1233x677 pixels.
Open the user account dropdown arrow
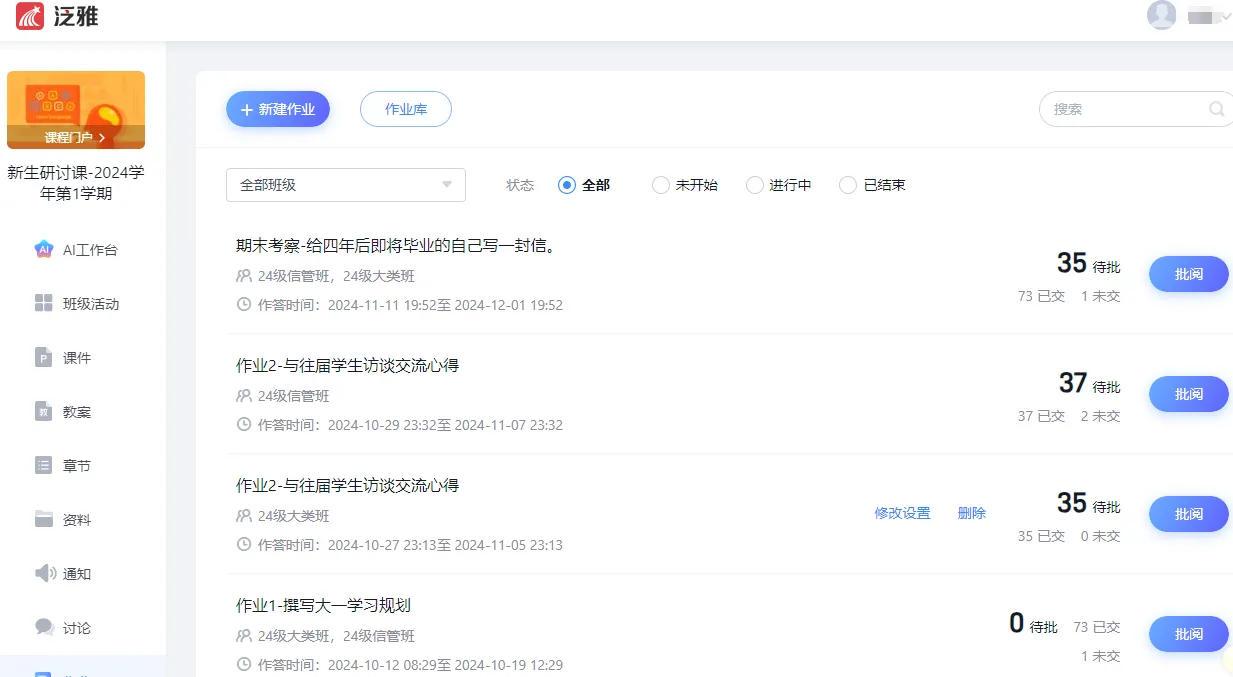(x=1225, y=16)
